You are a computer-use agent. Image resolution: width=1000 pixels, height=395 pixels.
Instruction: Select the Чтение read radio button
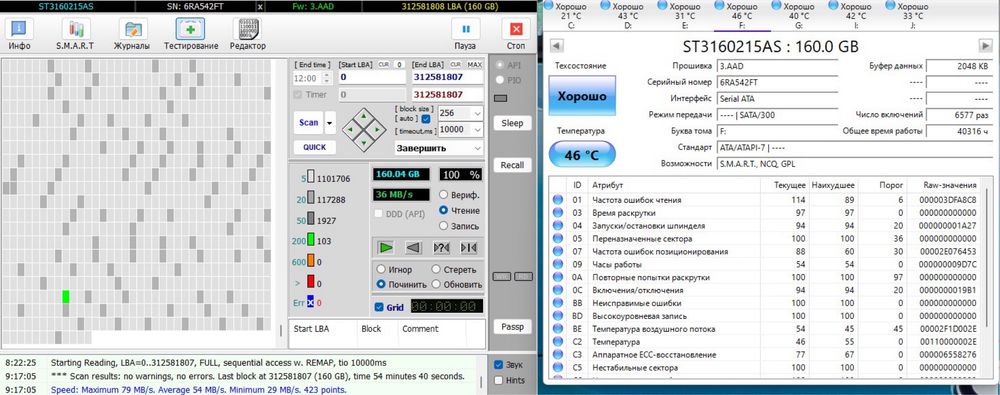pyautogui.click(x=444, y=210)
